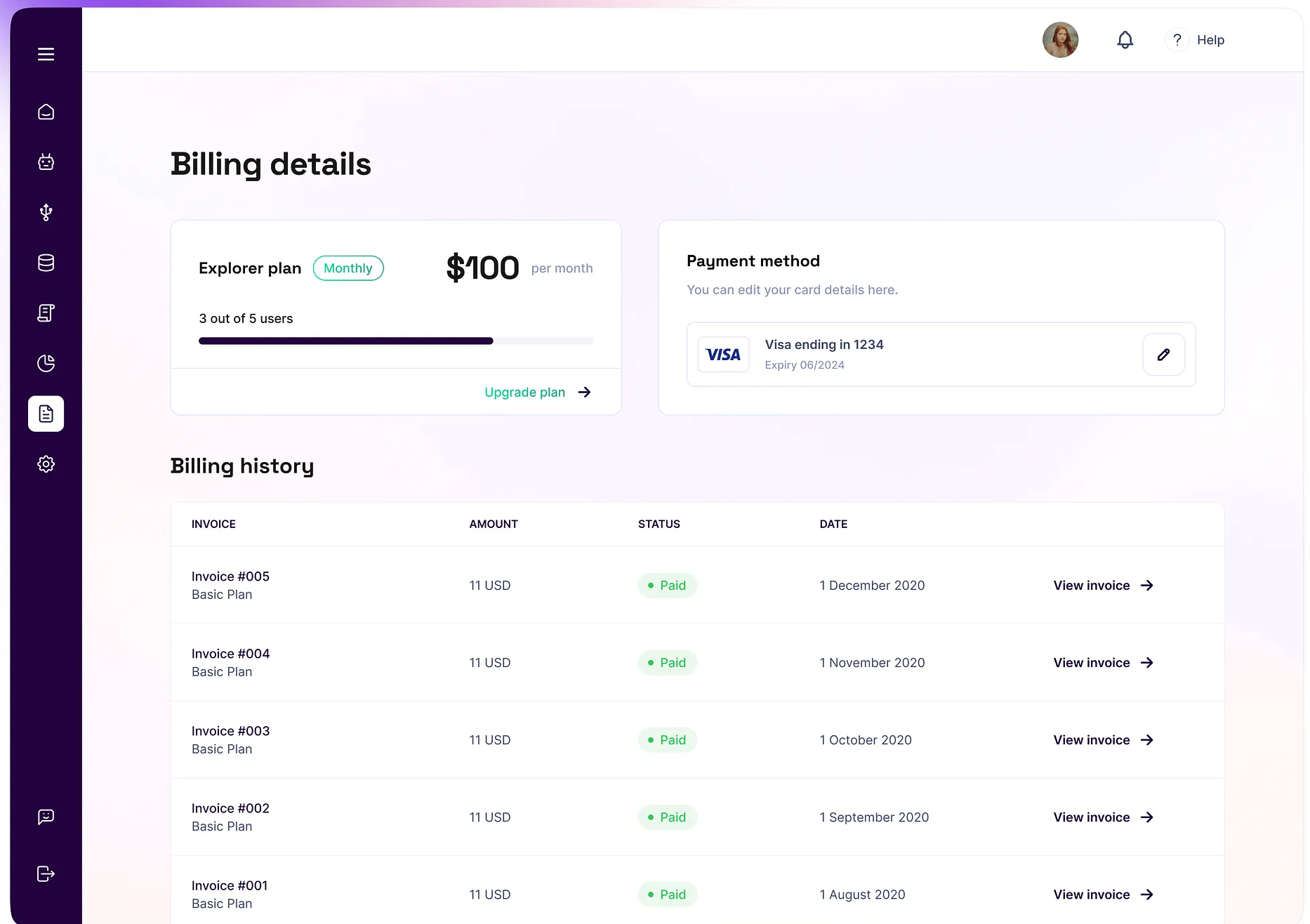Open the pie chart analytics icon
The image size is (1310, 924).
coord(46,363)
